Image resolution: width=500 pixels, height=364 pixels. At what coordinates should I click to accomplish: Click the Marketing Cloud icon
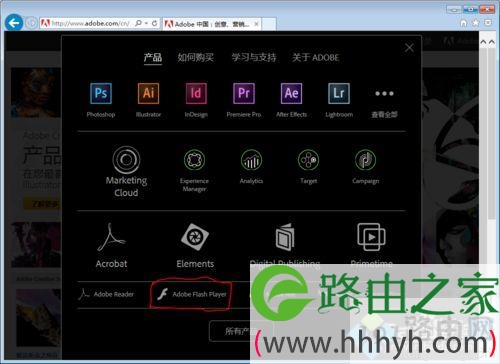click(x=126, y=160)
